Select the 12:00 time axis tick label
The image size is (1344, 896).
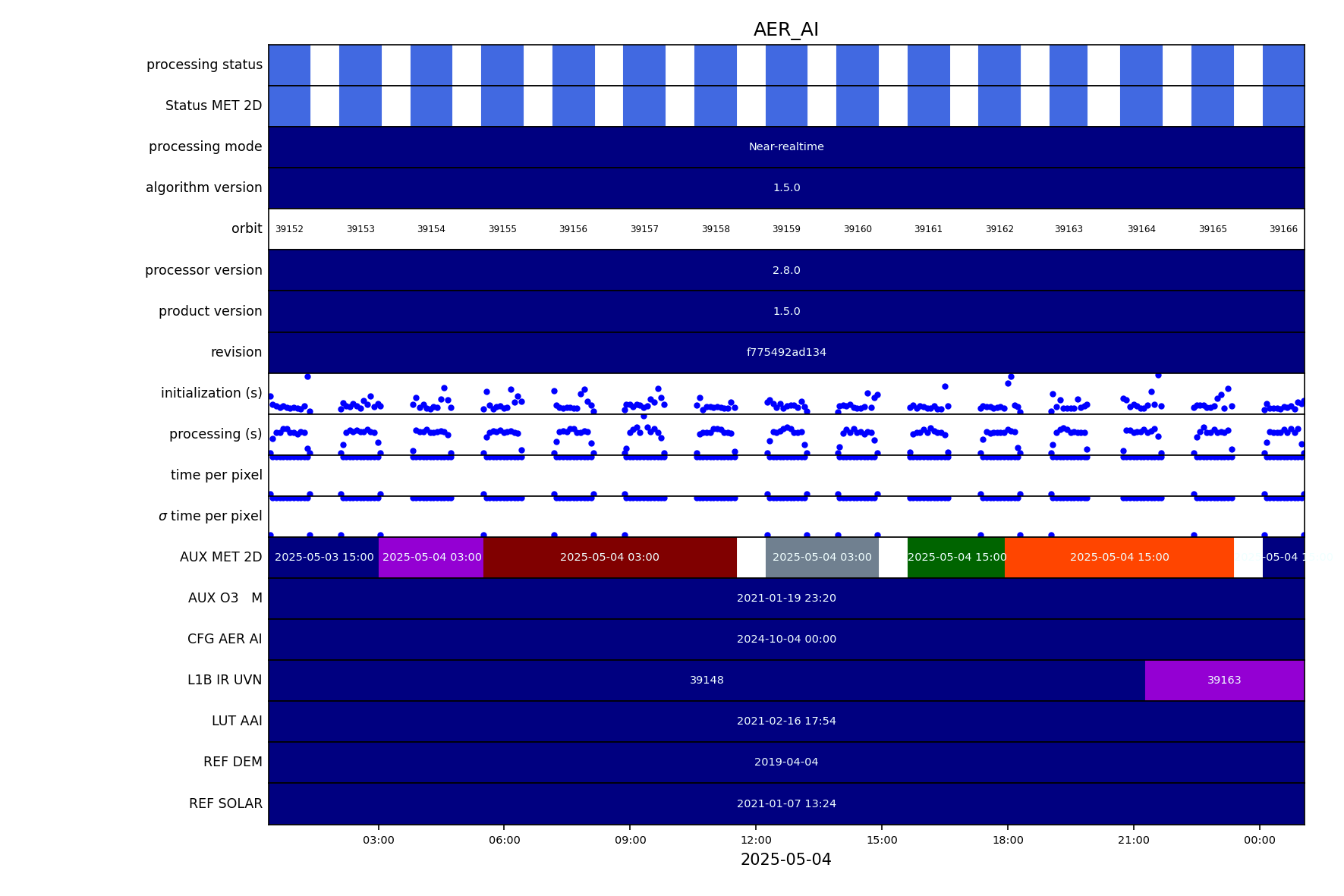[x=756, y=840]
